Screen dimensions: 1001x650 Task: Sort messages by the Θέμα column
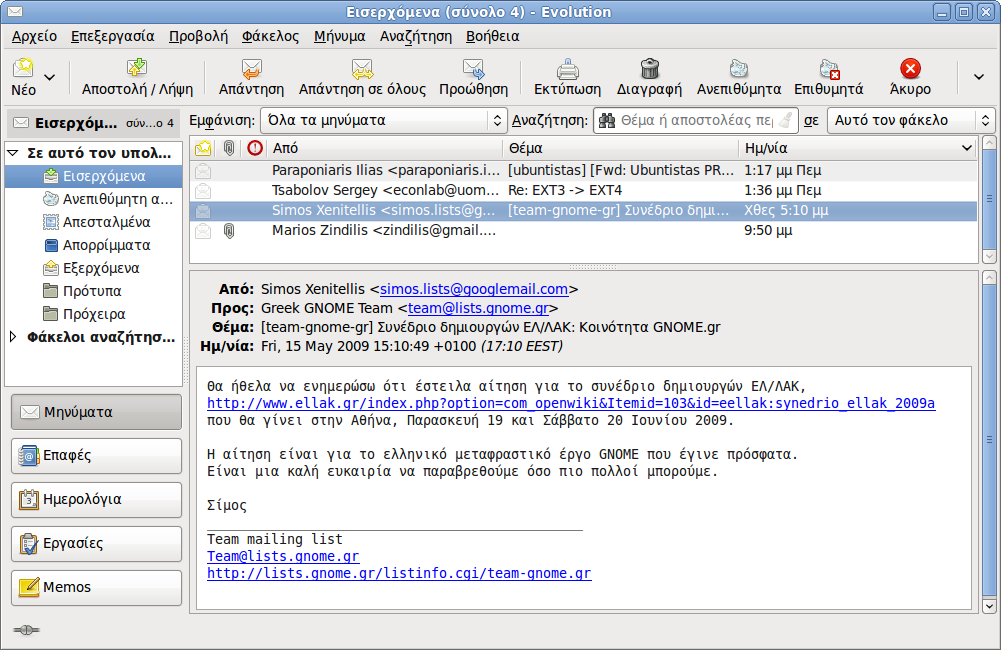pyautogui.click(x=621, y=148)
